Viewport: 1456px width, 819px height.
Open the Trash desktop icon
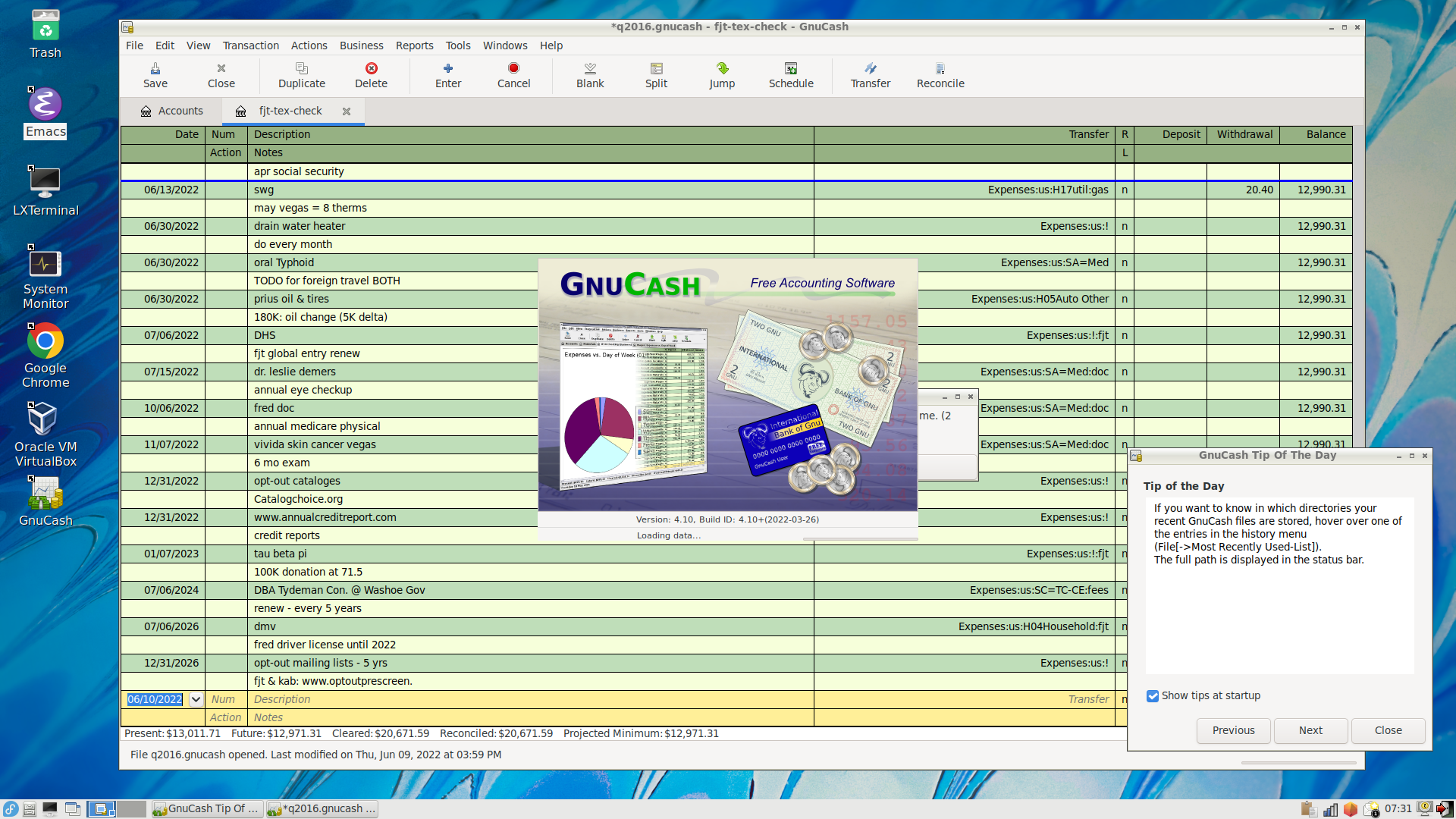click(45, 34)
